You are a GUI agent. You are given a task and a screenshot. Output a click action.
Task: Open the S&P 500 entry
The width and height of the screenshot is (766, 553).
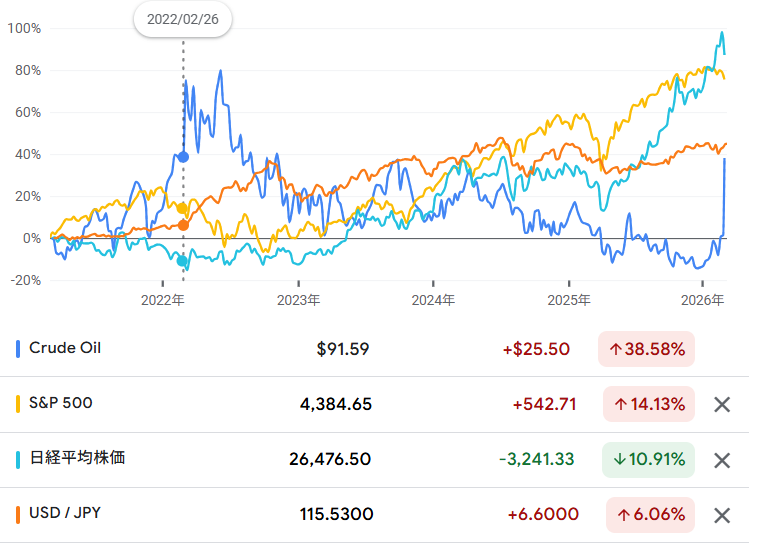(62, 404)
